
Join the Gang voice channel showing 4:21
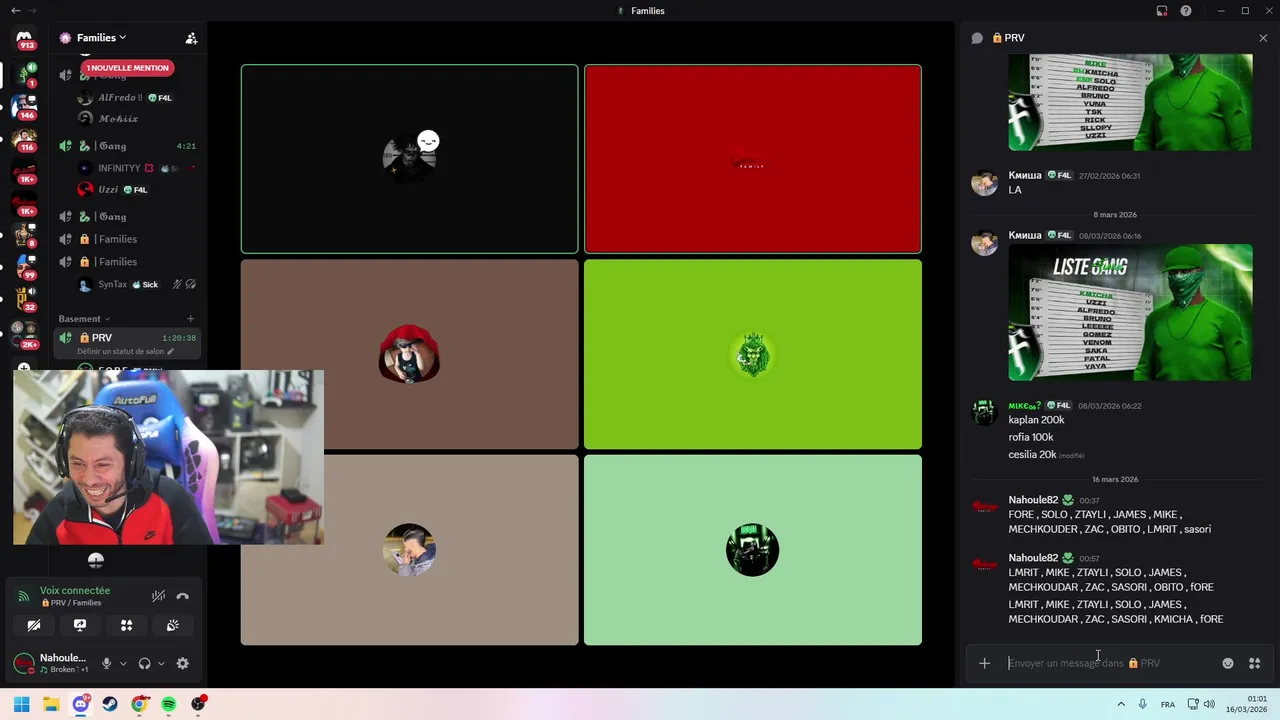pyautogui.click(x=129, y=146)
